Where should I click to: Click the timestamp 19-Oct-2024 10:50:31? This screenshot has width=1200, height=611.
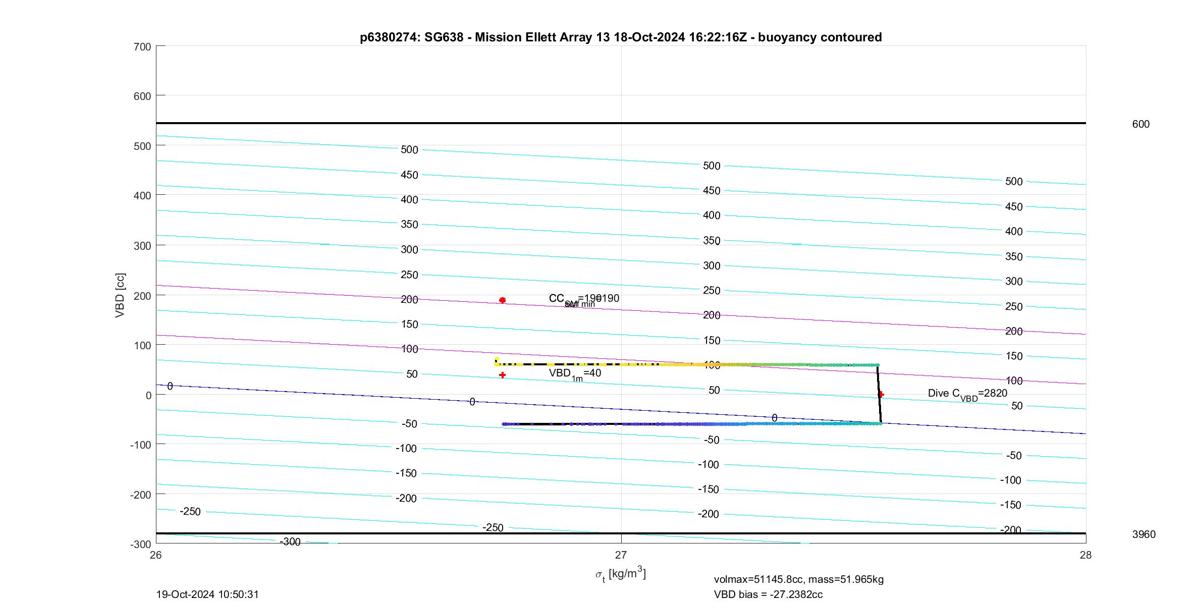pyautogui.click(x=208, y=594)
